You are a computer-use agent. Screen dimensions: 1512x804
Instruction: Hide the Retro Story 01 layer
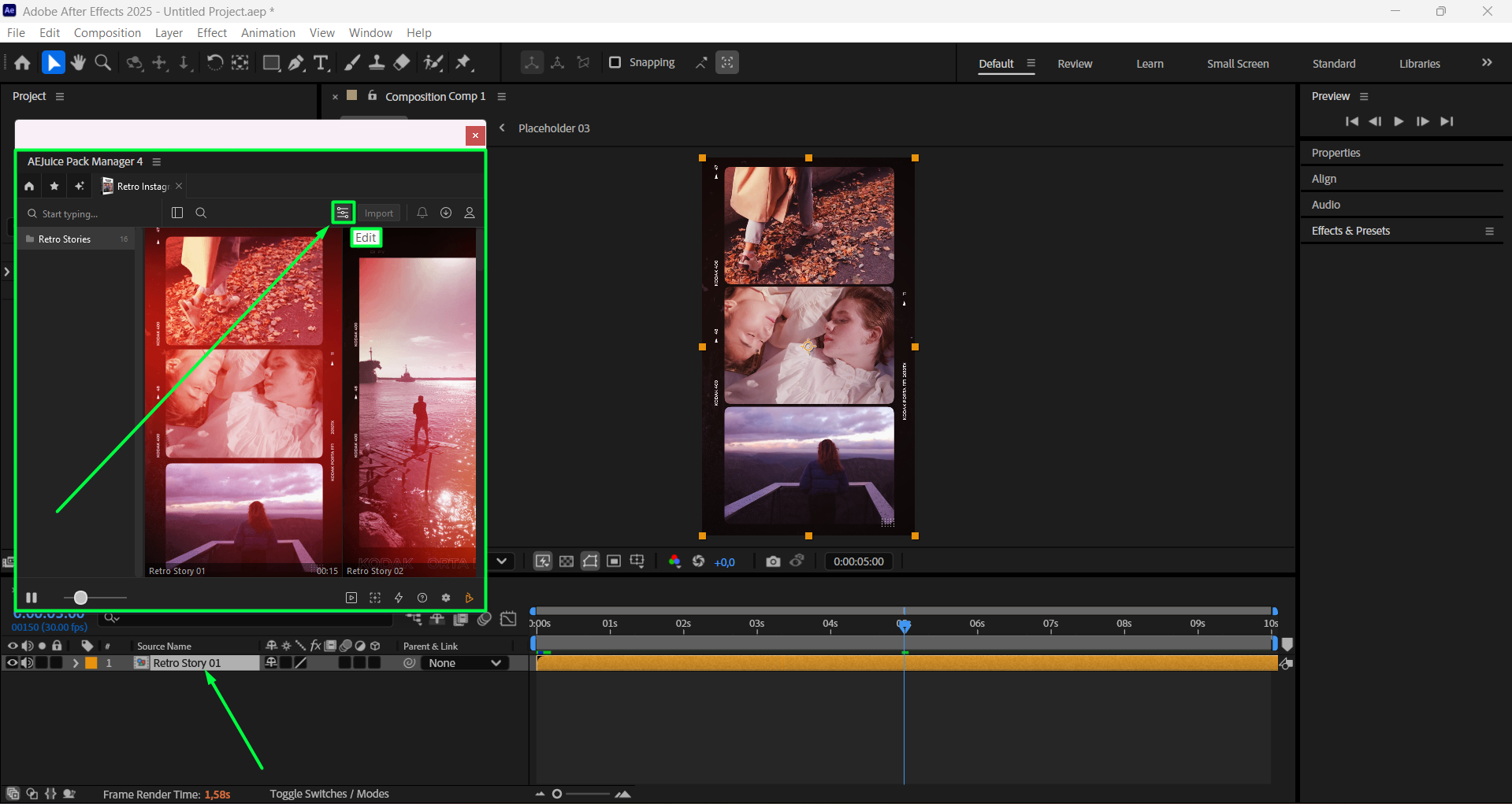(x=12, y=663)
